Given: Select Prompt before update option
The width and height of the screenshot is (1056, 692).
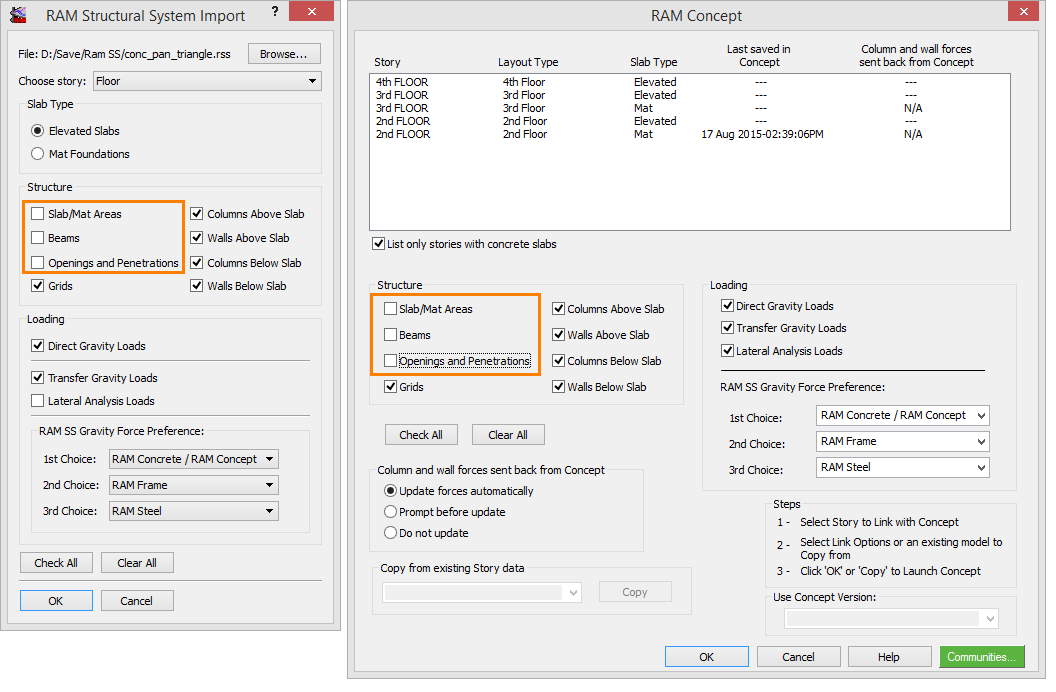Looking at the screenshot, I should 390,512.
